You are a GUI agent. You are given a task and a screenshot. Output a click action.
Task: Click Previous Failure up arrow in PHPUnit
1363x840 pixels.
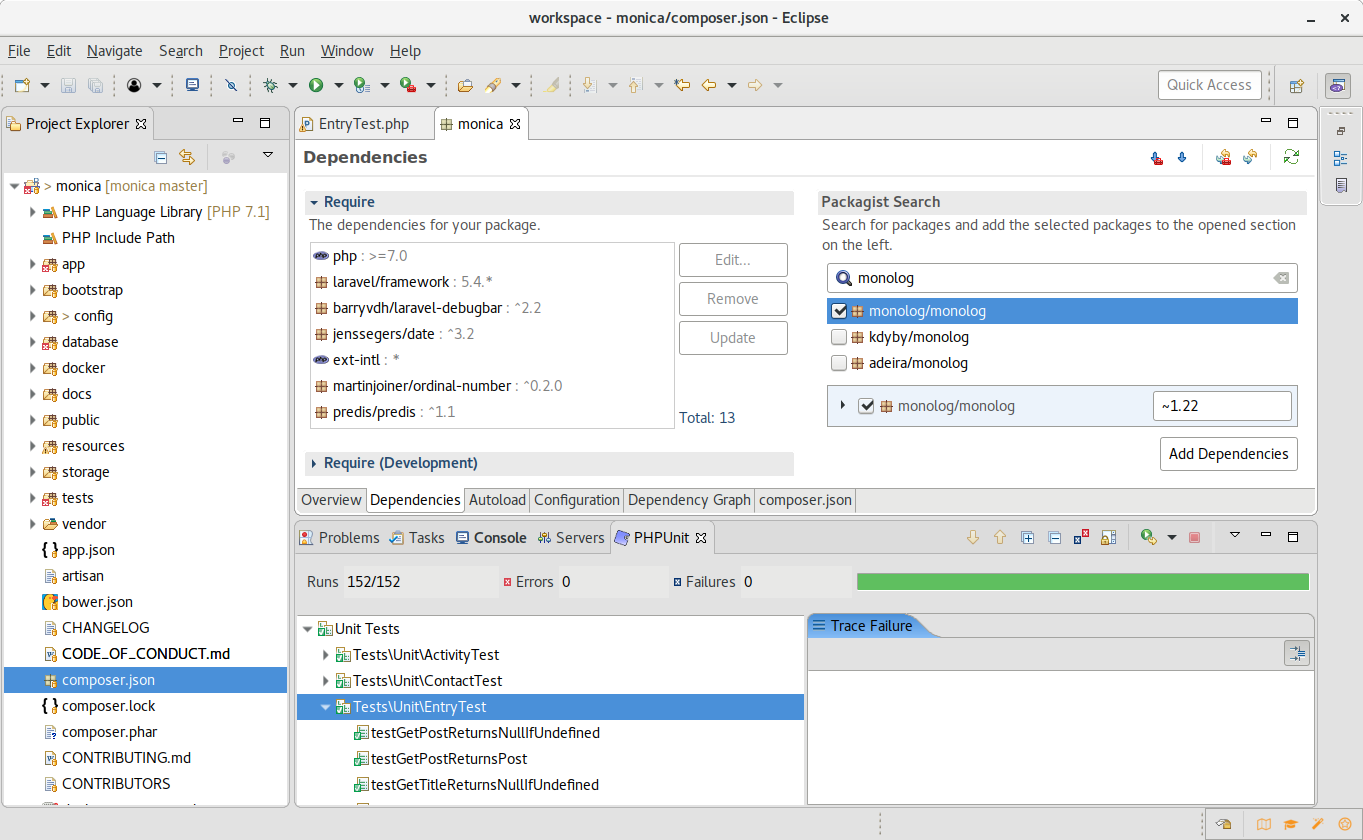[x=999, y=538]
